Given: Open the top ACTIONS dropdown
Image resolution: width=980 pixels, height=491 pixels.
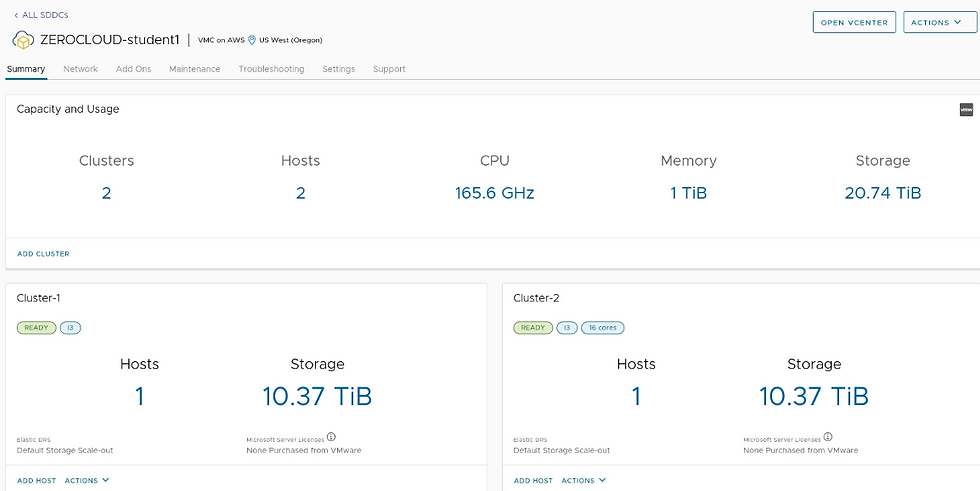Looking at the screenshot, I should 940,22.
